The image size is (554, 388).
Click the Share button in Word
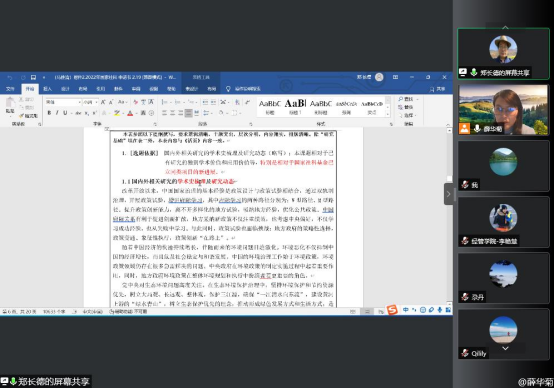pyautogui.click(x=437, y=89)
